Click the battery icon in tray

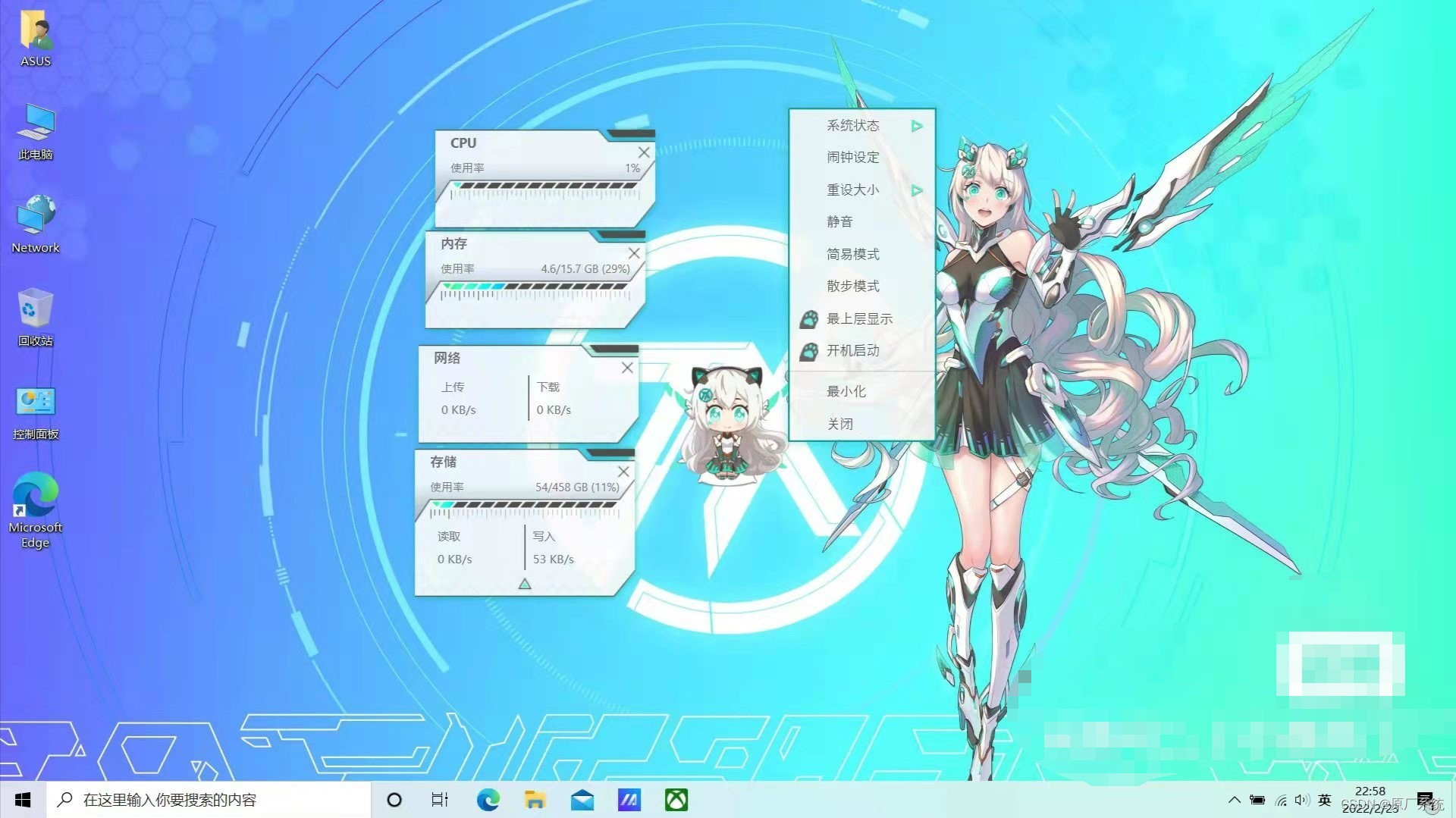(1257, 800)
